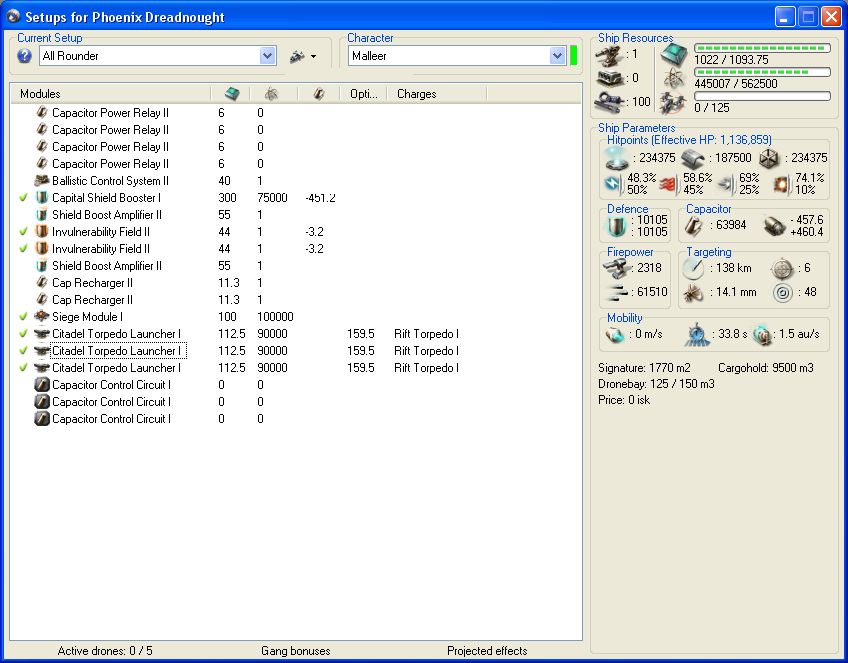Click the capacitor recharge icon beside -457.6

pos(774,226)
